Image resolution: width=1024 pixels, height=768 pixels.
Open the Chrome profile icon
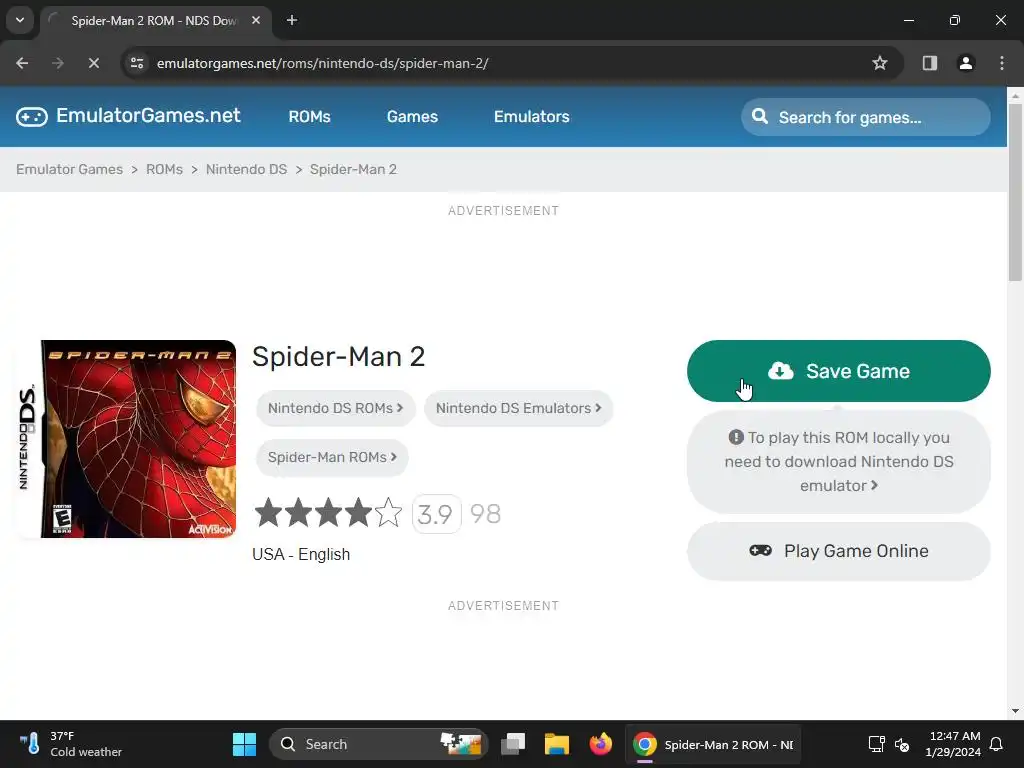coord(966,63)
